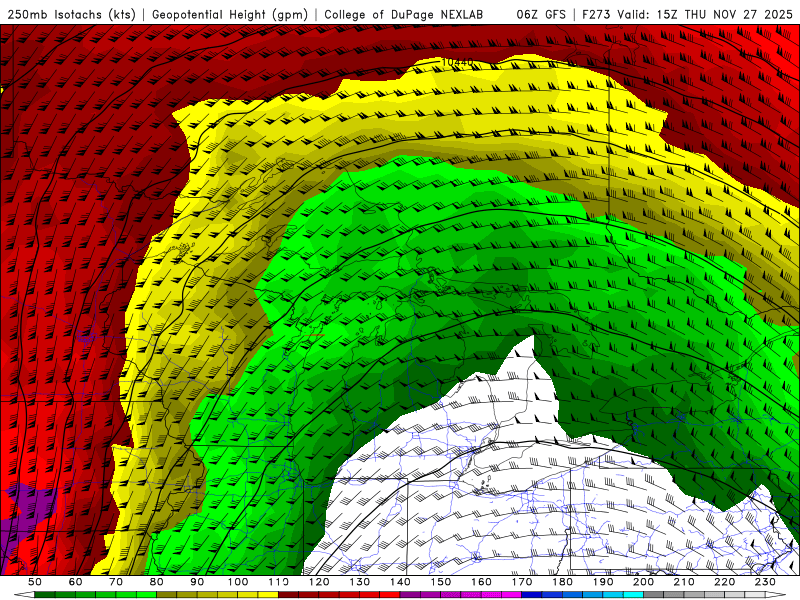Click the bright yellow color bar segment below 110

[x=268, y=595]
